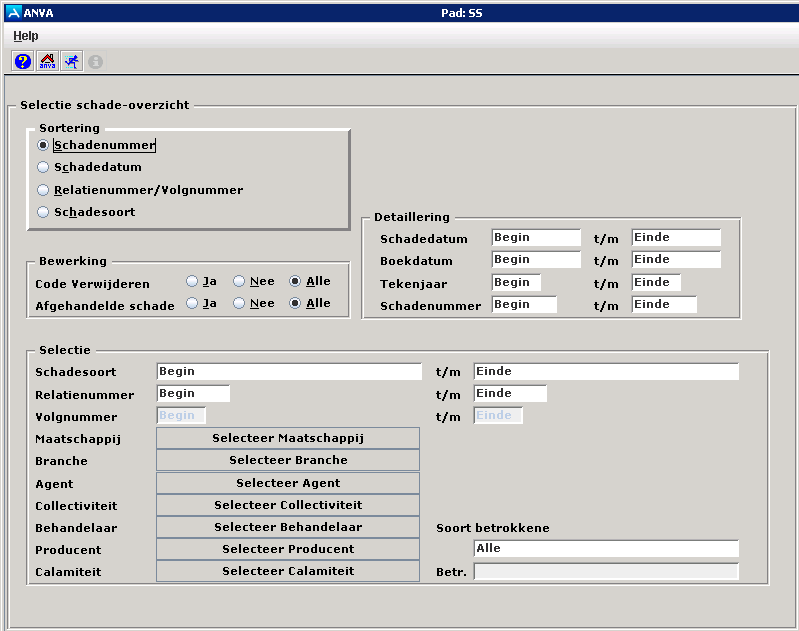Click the running man icon in toolbar
Image resolution: width=799 pixels, height=631 pixels.
coord(72,61)
